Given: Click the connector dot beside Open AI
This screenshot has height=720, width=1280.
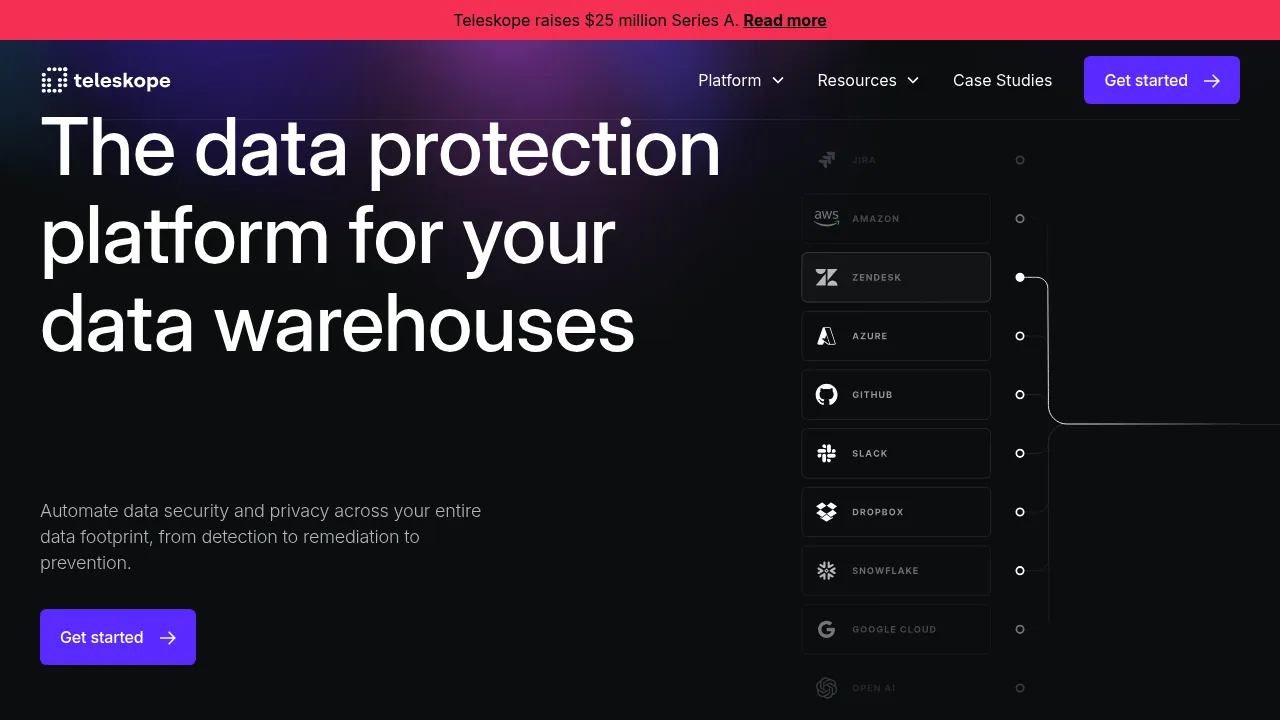Looking at the screenshot, I should 1020,688.
